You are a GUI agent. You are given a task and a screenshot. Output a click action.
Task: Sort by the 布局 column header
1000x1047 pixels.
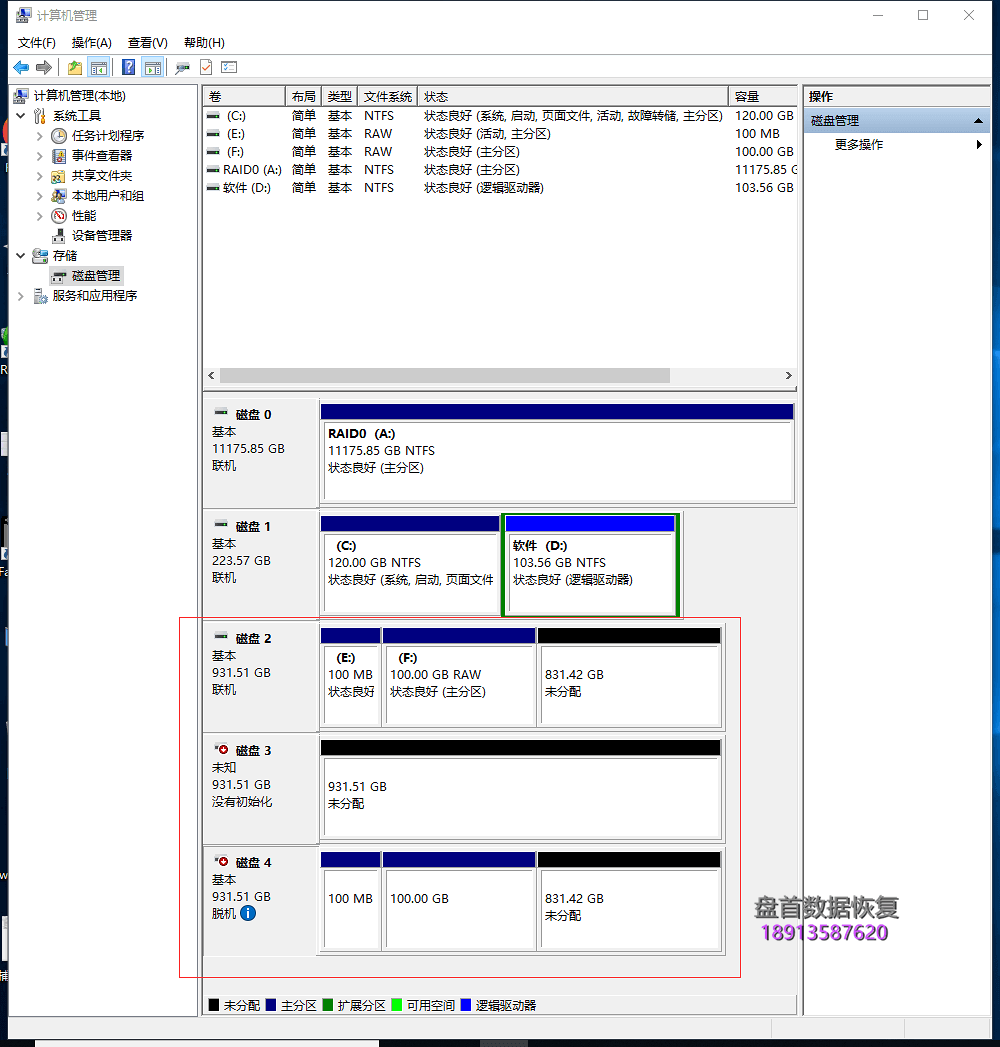(x=304, y=97)
